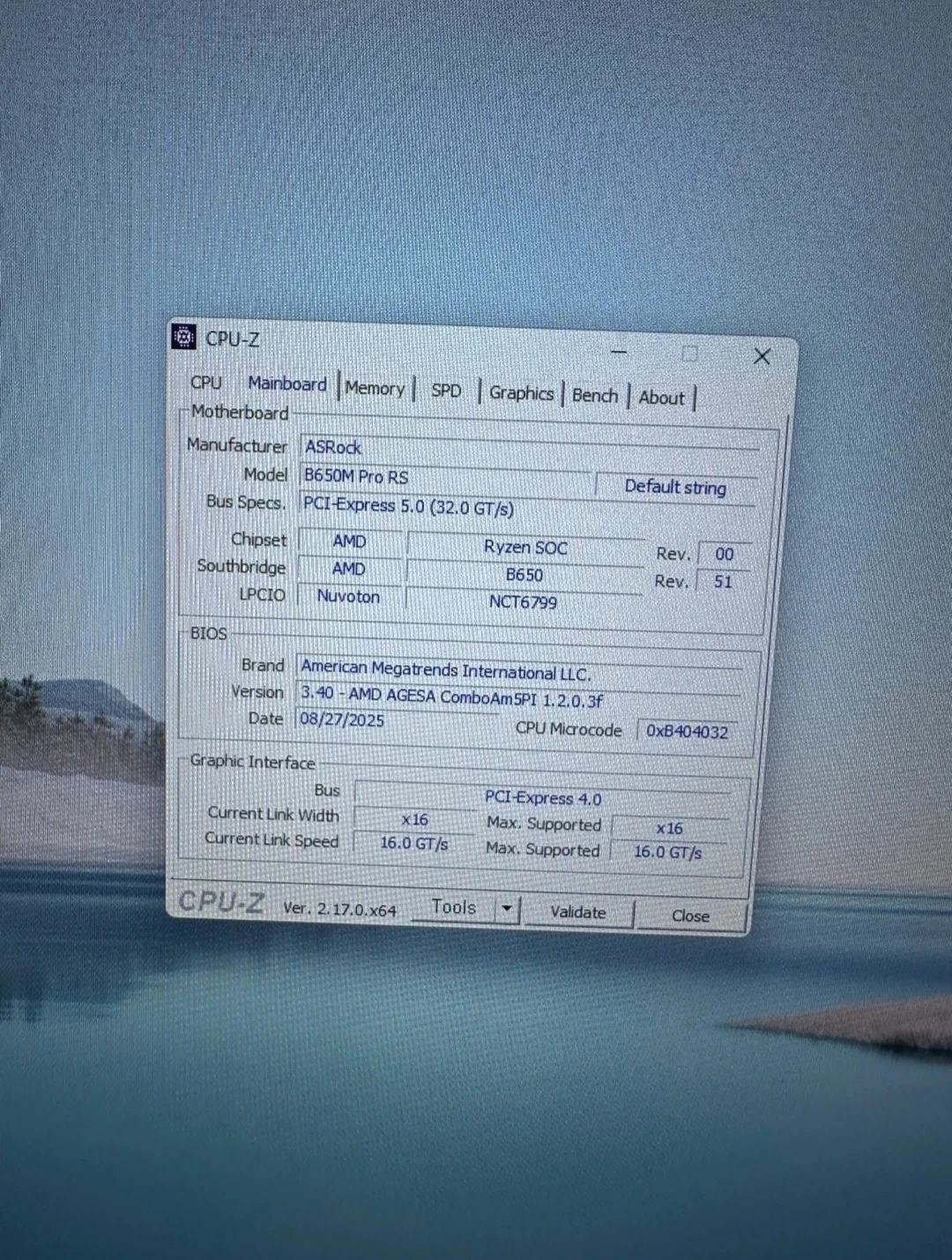Click the southbridge Rev. 51 value
Viewport: 952px width, 1260px height.
(723, 582)
